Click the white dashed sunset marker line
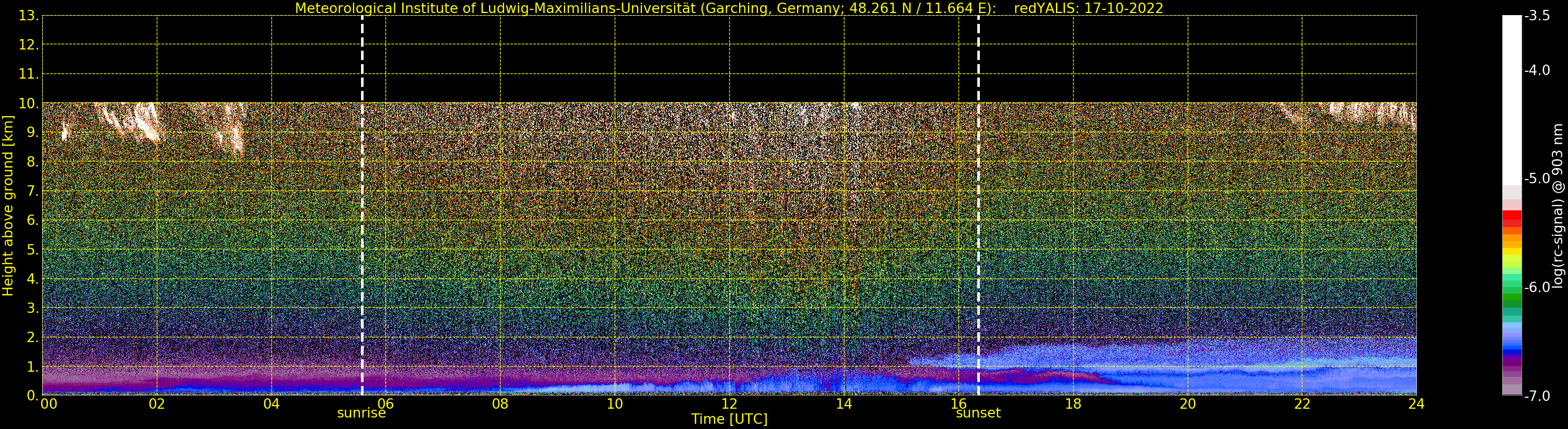This screenshot has height=429, width=1568. (979, 206)
